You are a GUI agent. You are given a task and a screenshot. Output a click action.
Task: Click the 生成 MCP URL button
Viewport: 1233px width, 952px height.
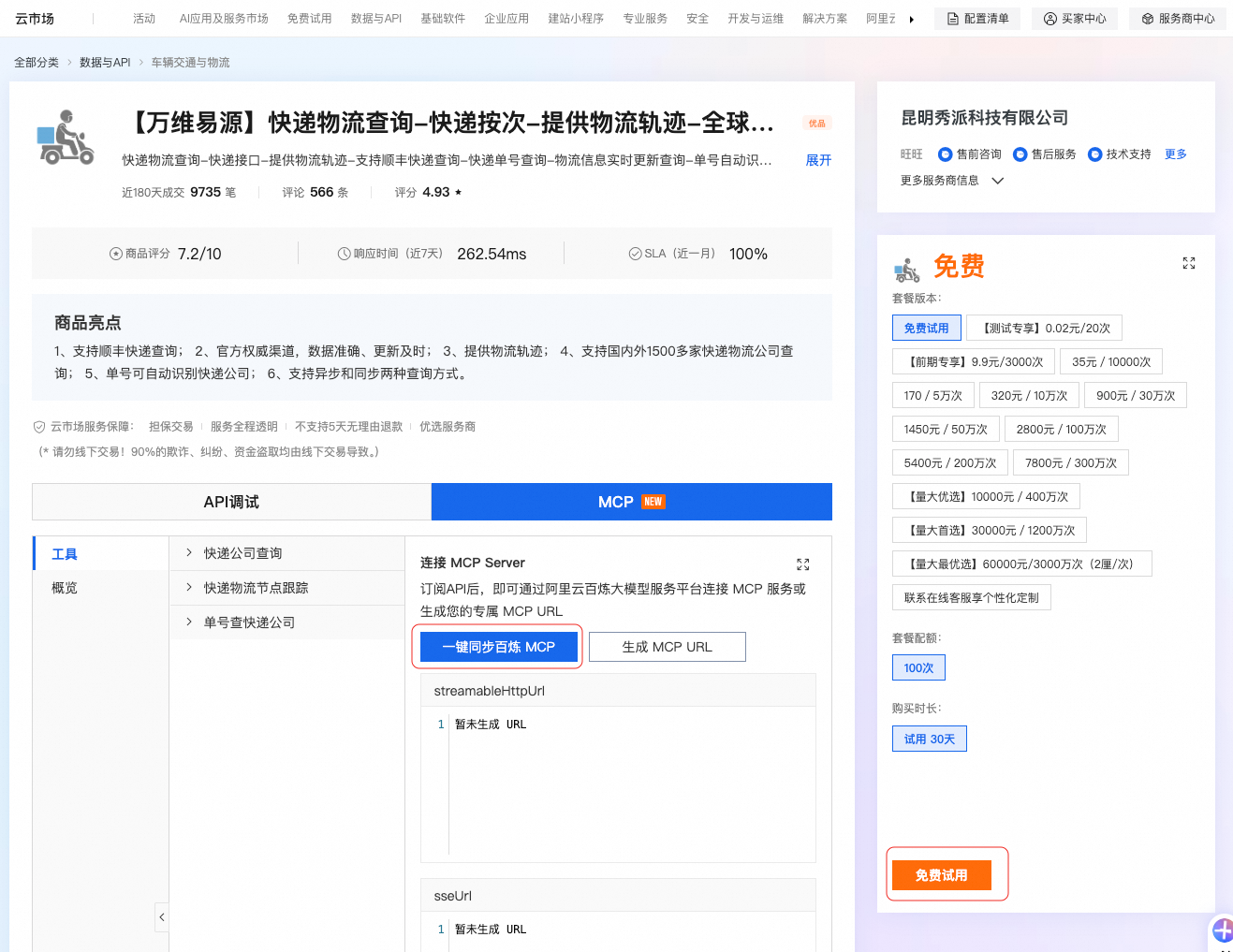pyautogui.click(x=668, y=647)
